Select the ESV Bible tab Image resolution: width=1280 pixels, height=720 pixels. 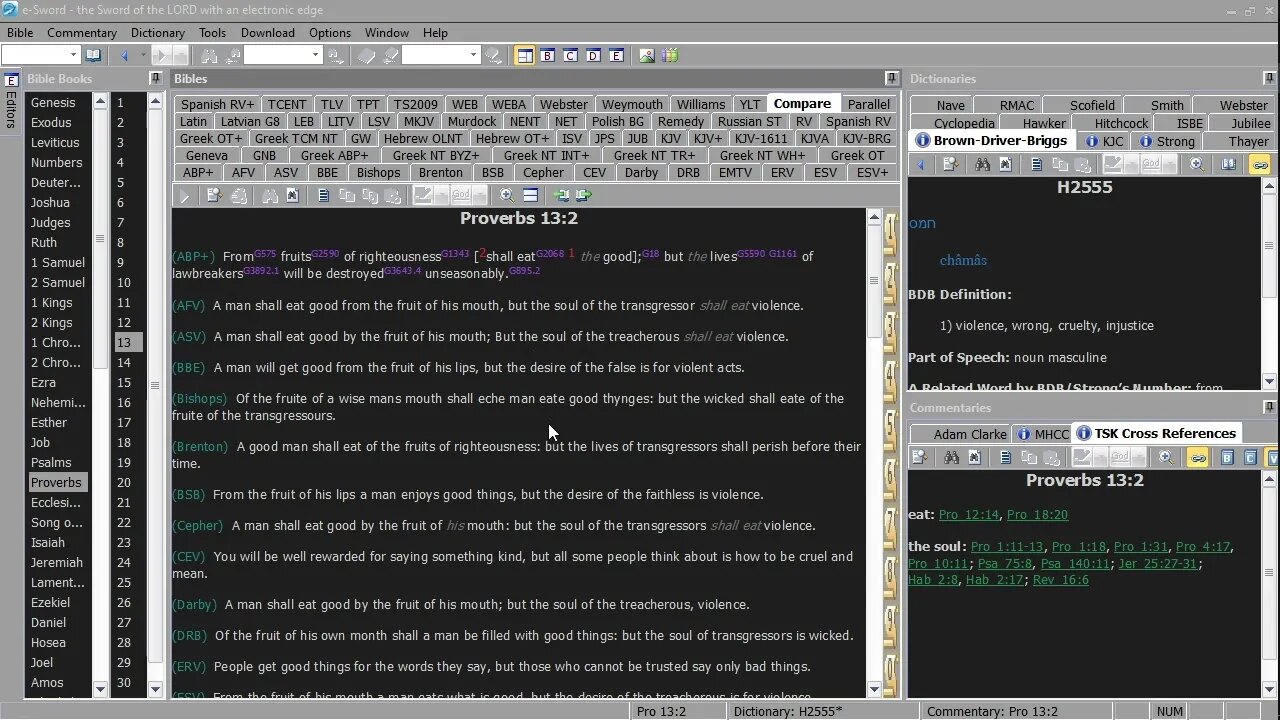click(x=825, y=172)
